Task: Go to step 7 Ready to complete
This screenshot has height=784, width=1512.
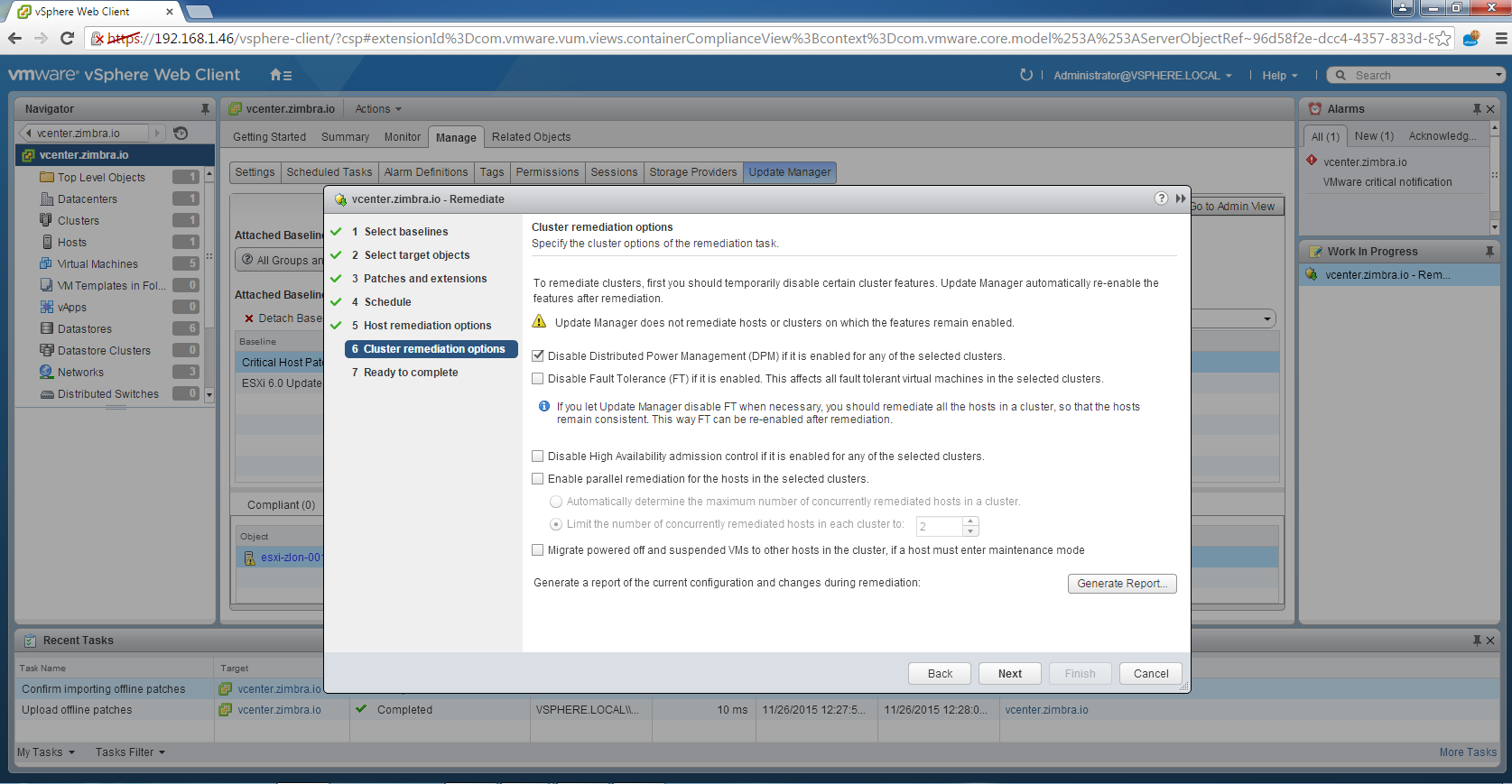Action: pyautogui.click(x=404, y=373)
